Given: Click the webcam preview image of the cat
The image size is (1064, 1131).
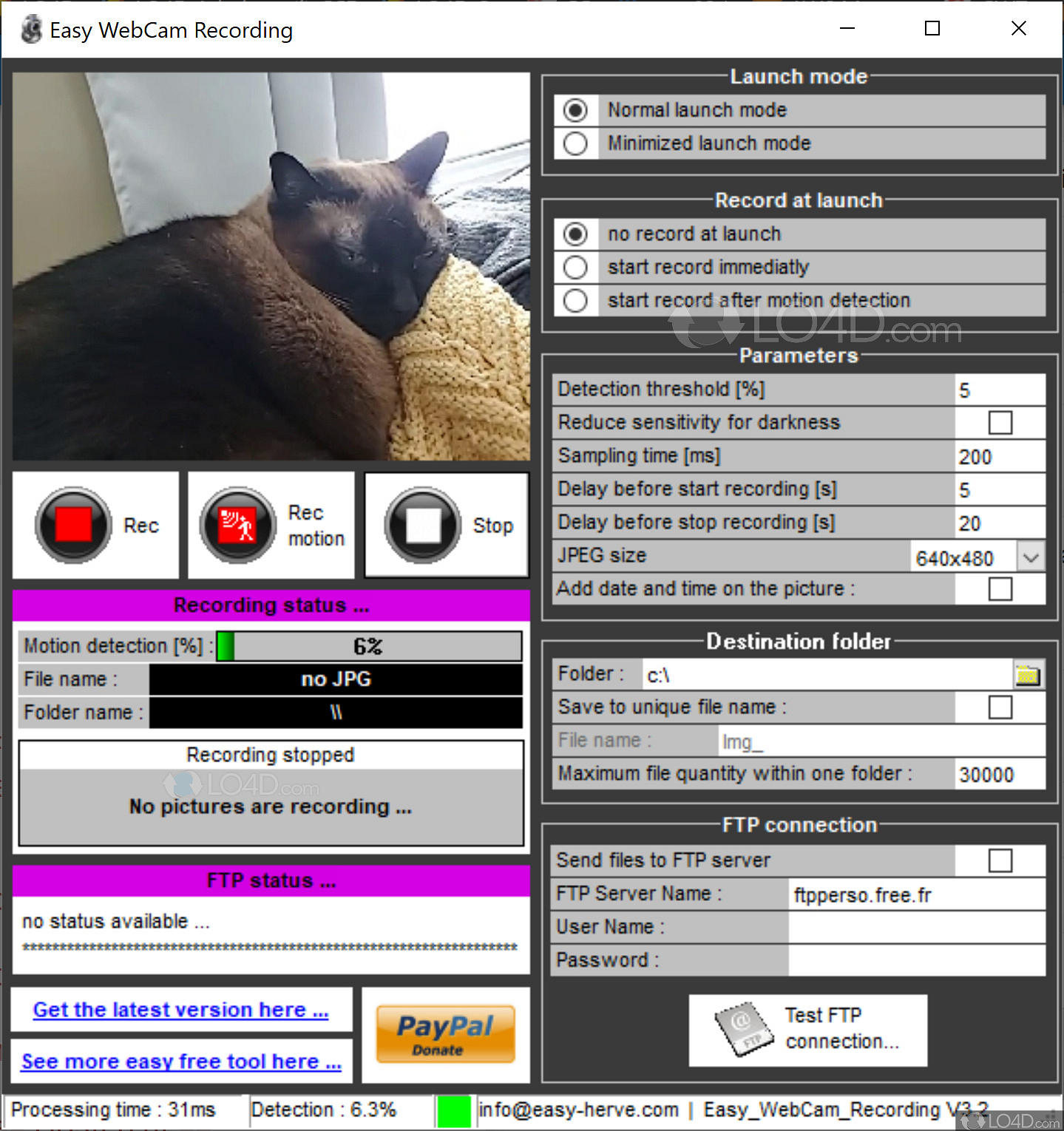Looking at the screenshot, I should [271, 266].
